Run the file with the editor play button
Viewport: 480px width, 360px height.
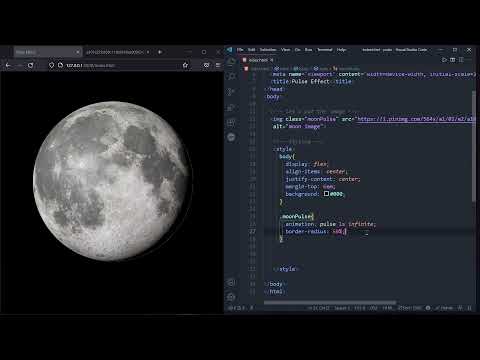pos(444,60)
